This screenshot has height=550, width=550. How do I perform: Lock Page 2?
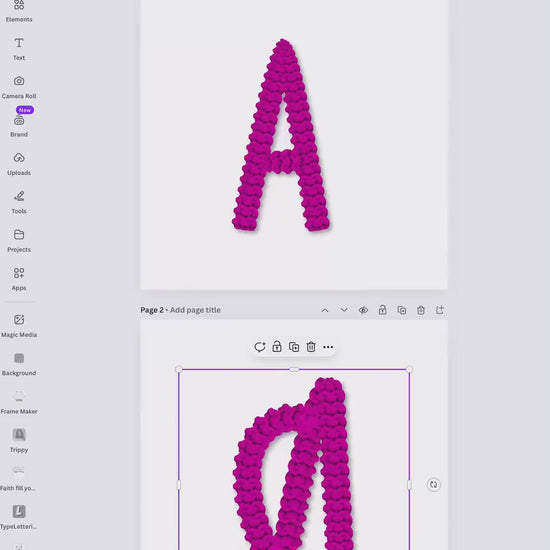click(x=382, y=310)
